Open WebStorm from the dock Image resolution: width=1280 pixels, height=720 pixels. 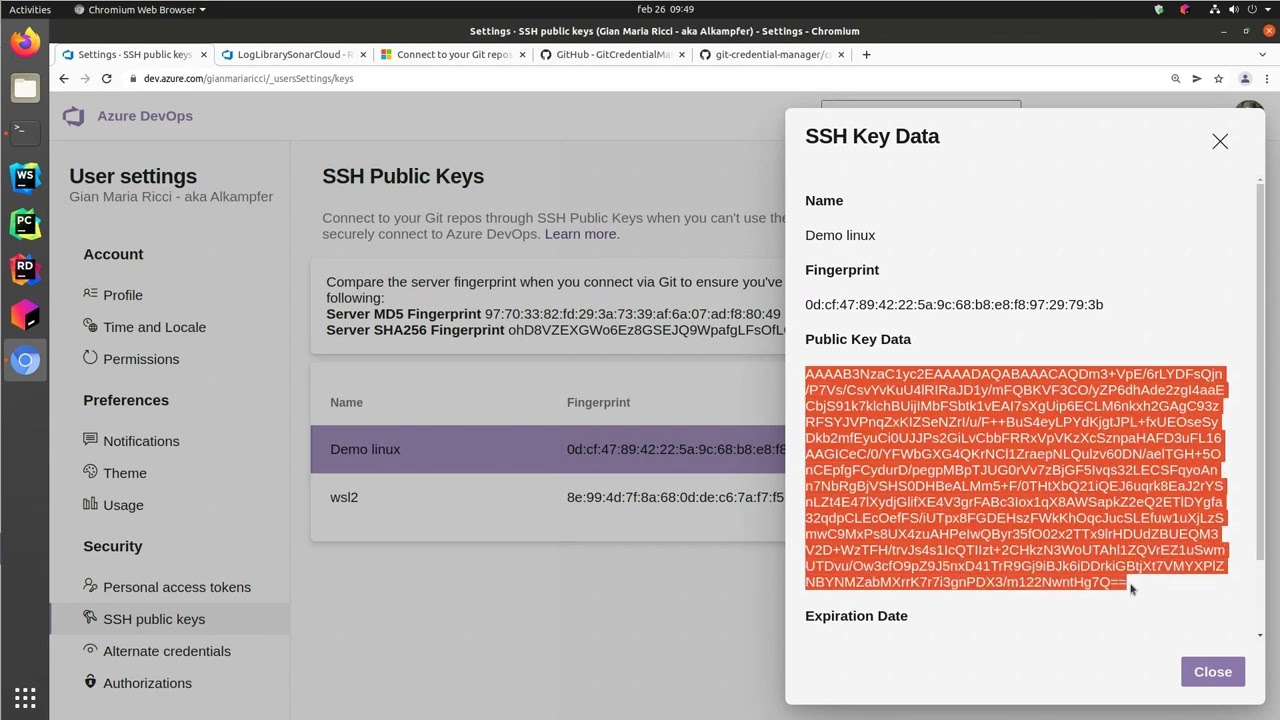click(x=25, y=178)
